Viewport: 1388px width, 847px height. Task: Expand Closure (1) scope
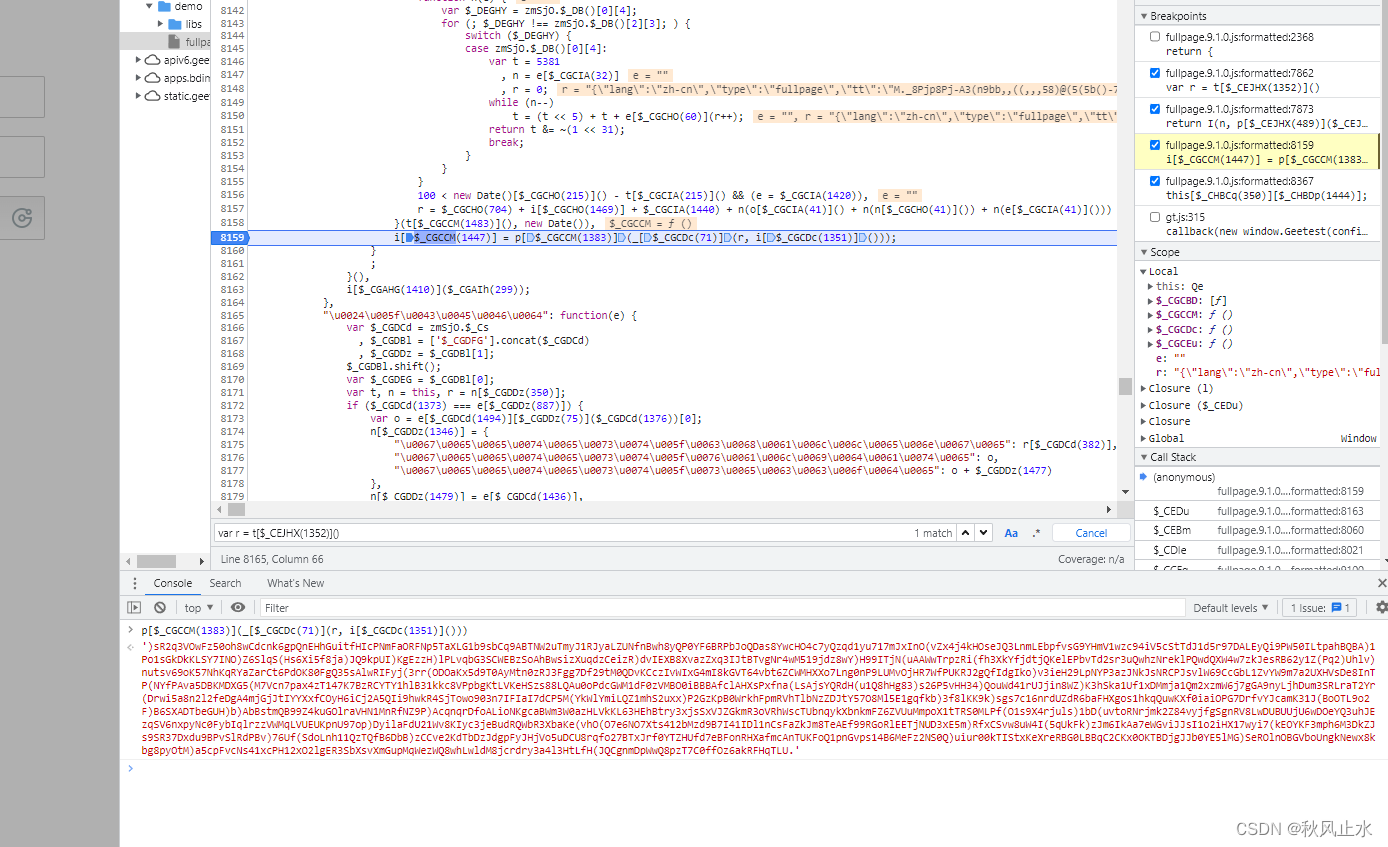tap(1144, 388)
